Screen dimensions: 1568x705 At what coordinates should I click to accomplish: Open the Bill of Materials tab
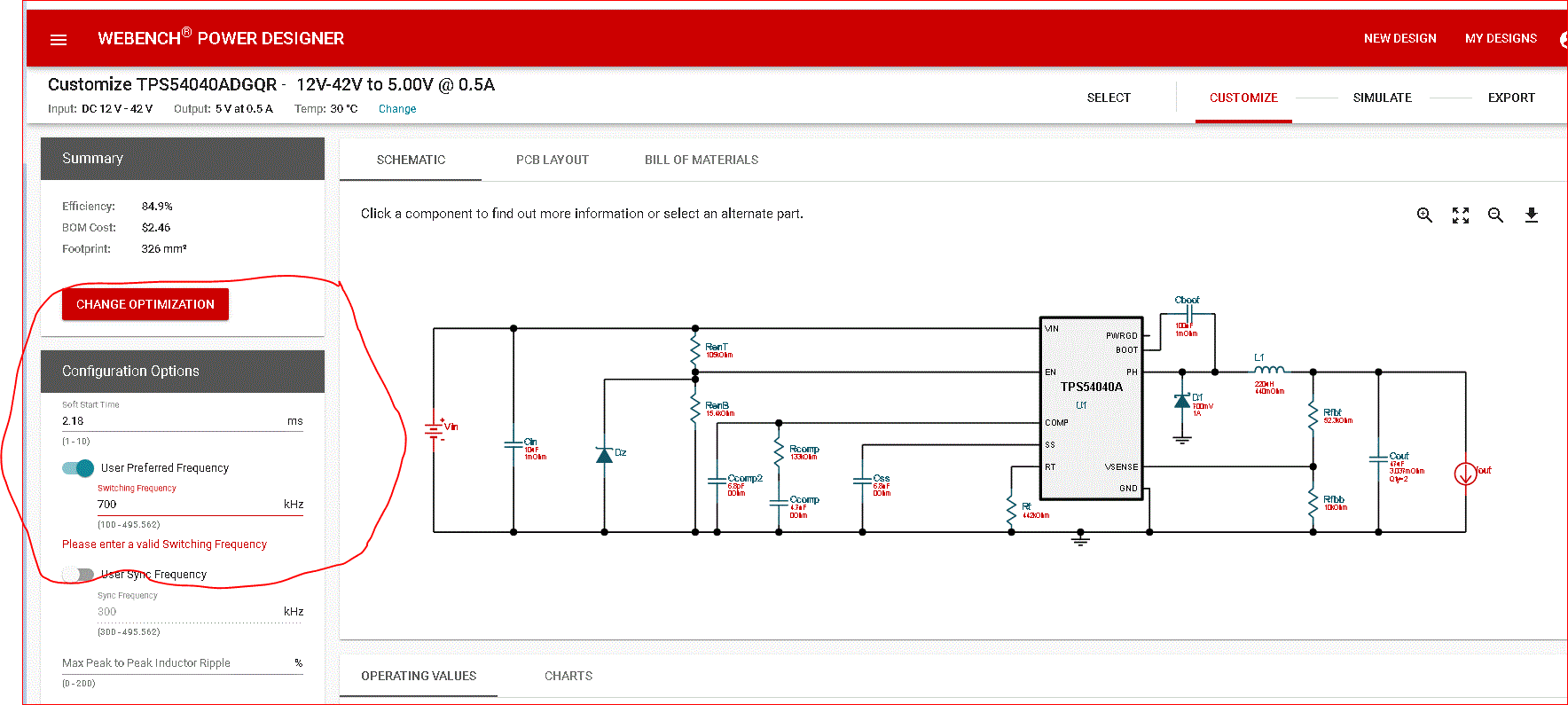702,160
